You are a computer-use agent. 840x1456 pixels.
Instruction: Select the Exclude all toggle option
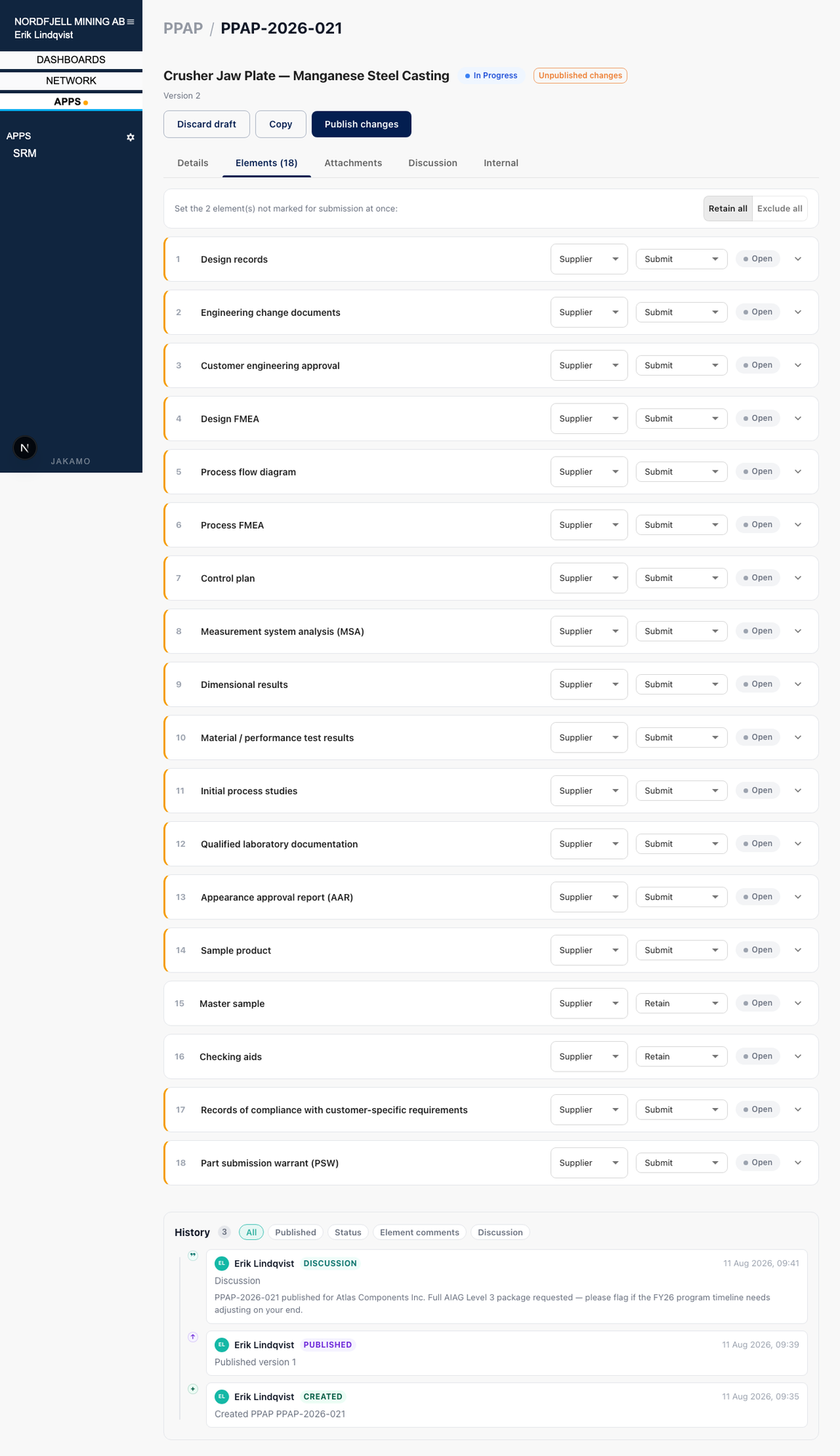(x=780, y=208)
